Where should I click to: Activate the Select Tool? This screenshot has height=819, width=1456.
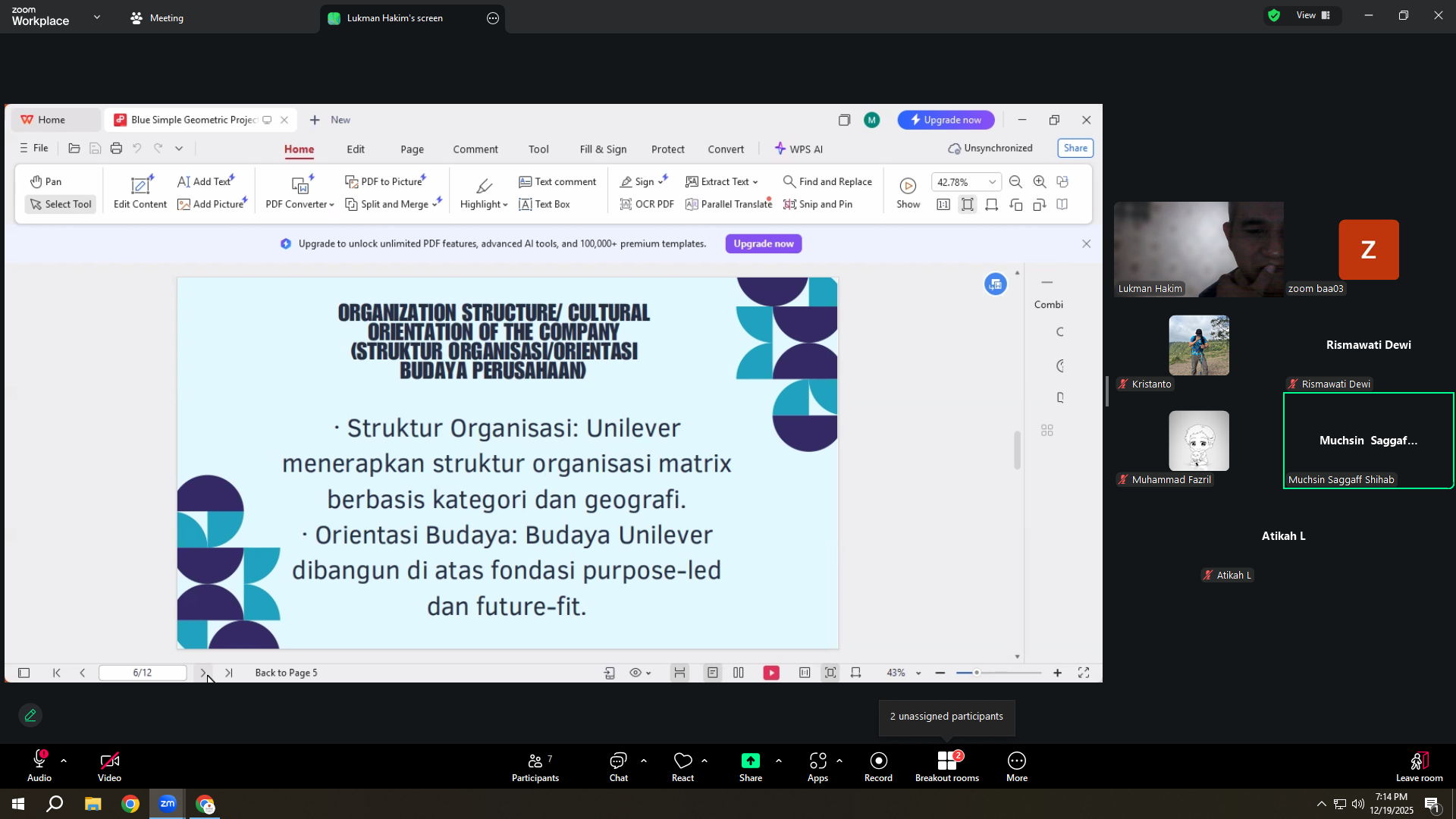(61, 205)
